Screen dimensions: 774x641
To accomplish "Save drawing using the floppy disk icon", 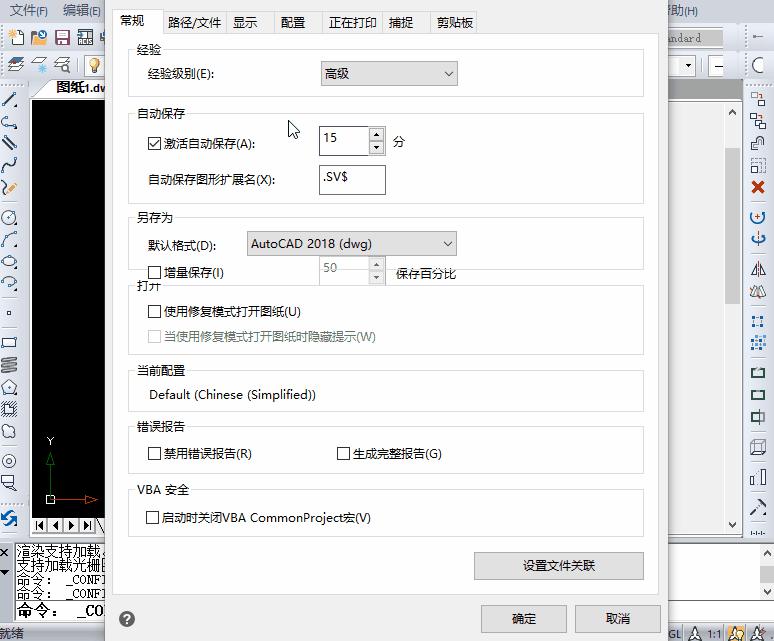I will pyautogui.click(x=62, y=38).
